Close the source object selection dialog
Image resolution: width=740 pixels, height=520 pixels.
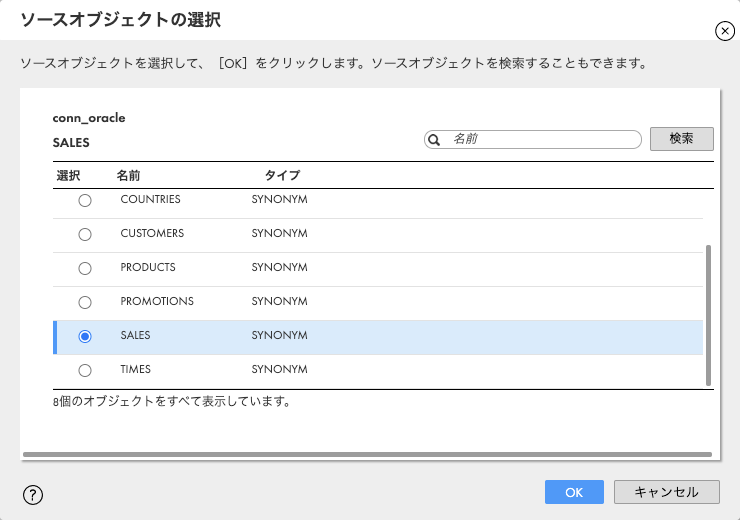pyautogui.click(x=724, y=31)
